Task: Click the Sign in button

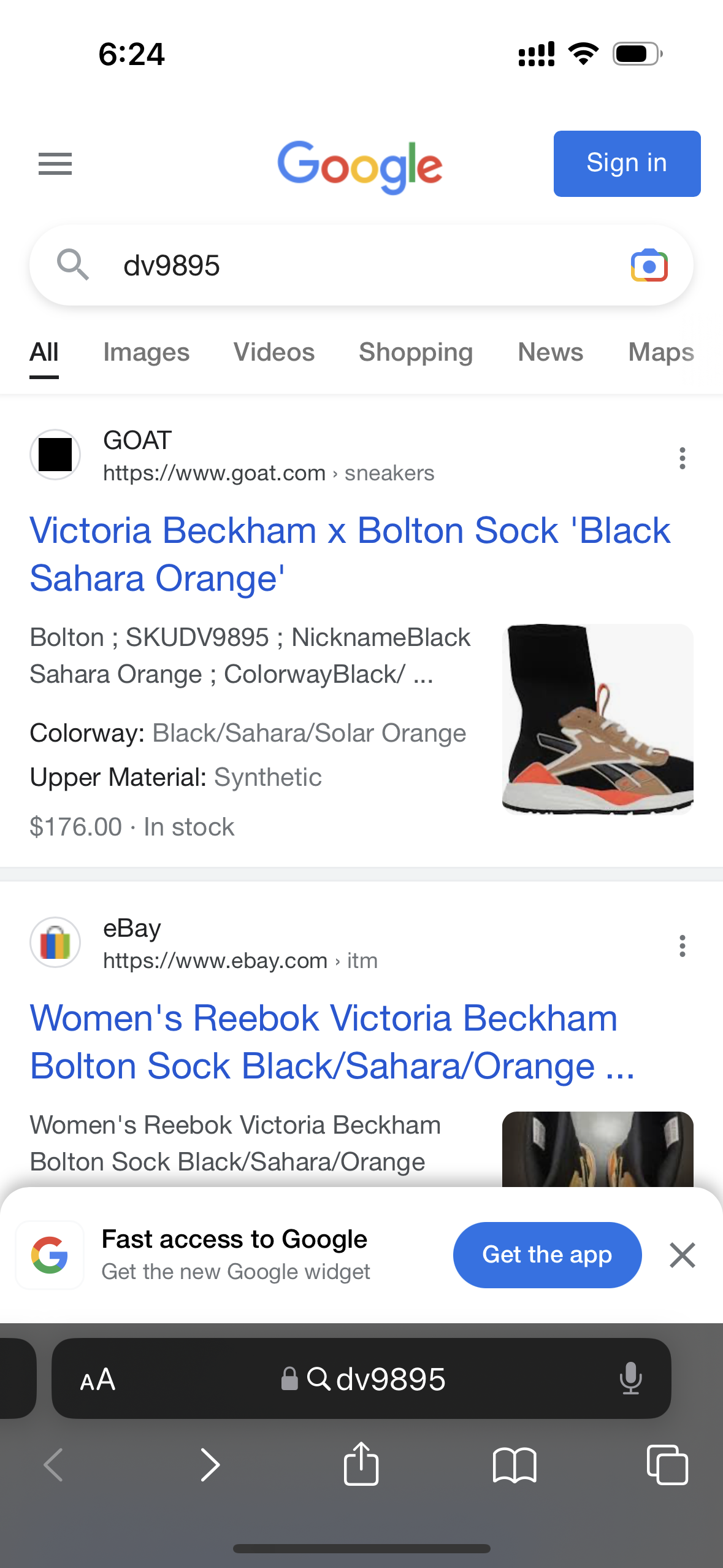Action: [627, 164]
